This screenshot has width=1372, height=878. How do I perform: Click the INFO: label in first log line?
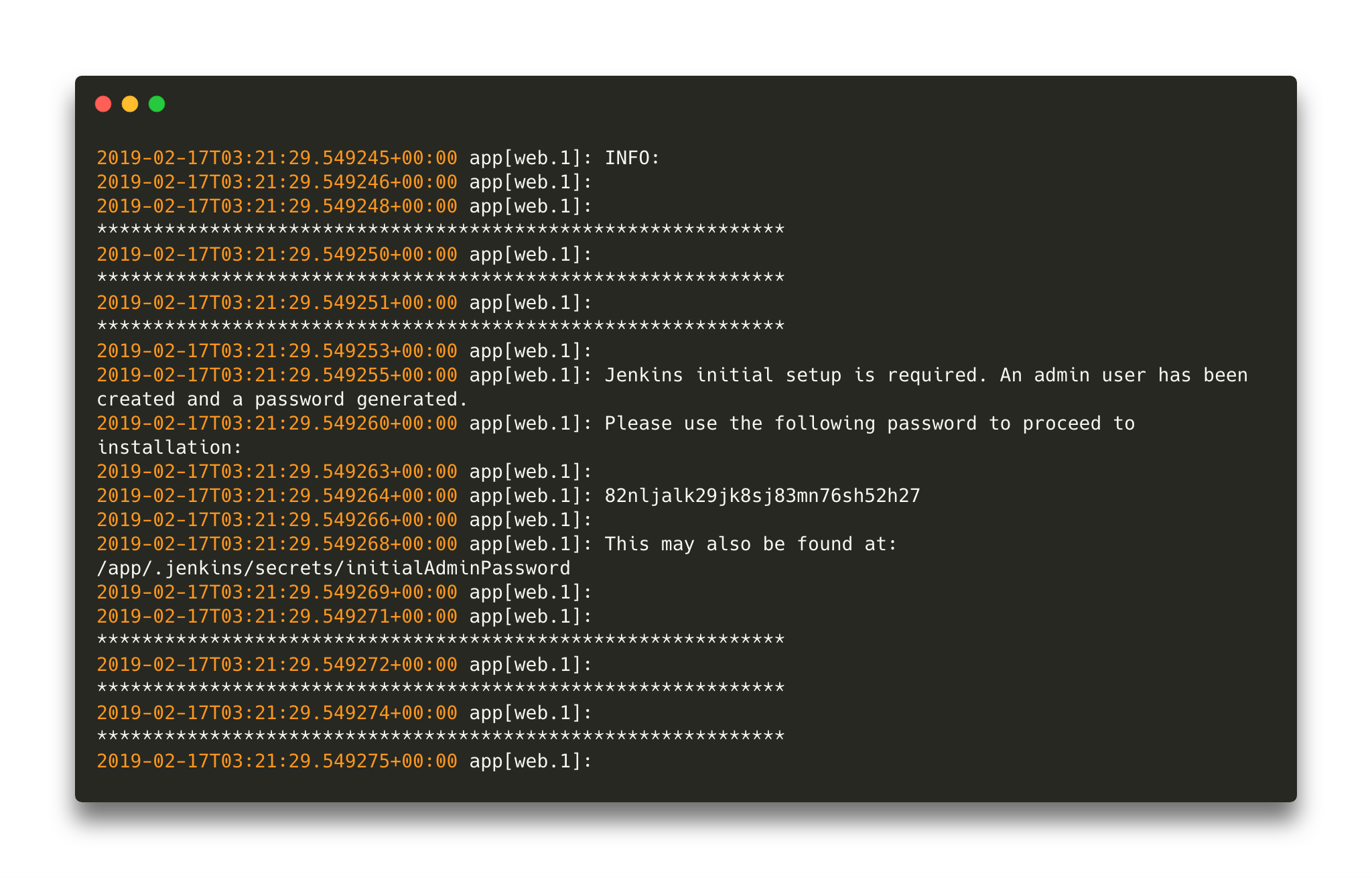(632, 158)
